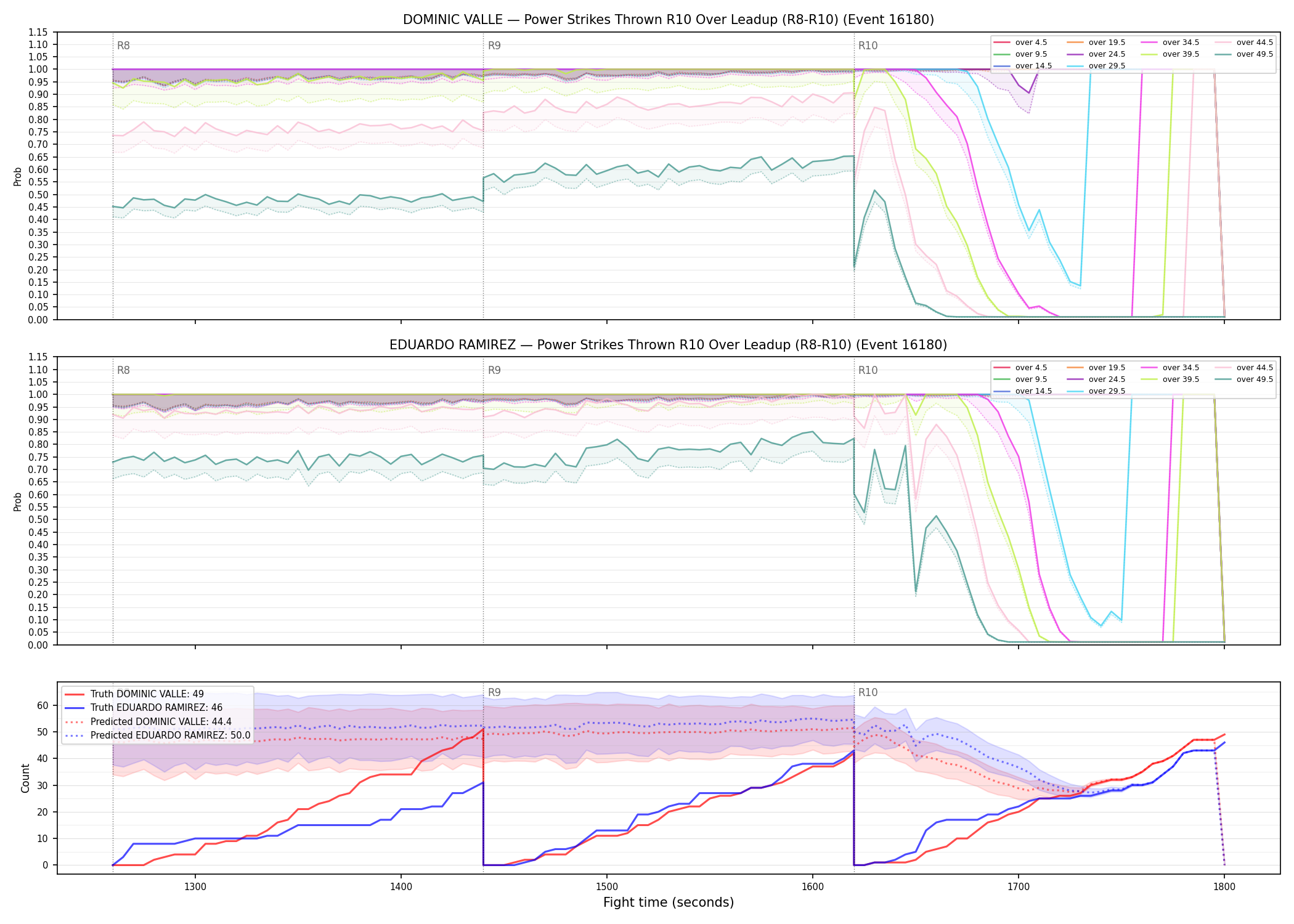1294x924 pixels.
Task: Click the 0.50 tick in the Eduardo Ramirez chart
Action: click(38, 519)
